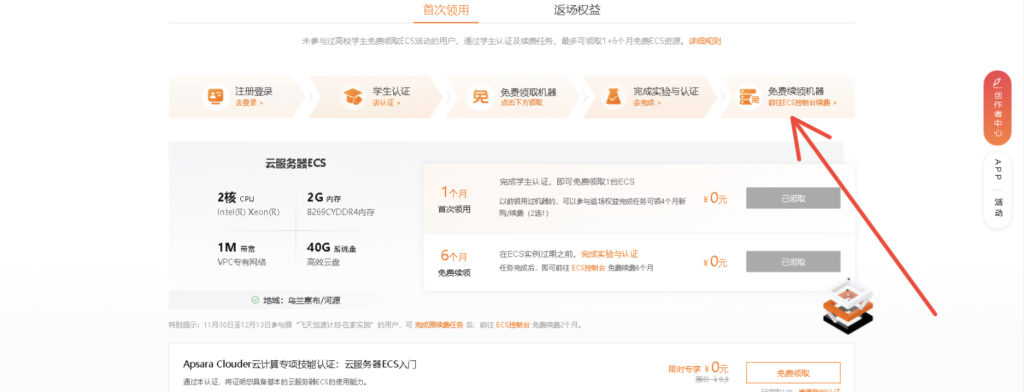Viewport: 1024px width, 392px height.
Task: Click 免费领取 button for Apsara Clouder certification
Action: pos(793,373)
